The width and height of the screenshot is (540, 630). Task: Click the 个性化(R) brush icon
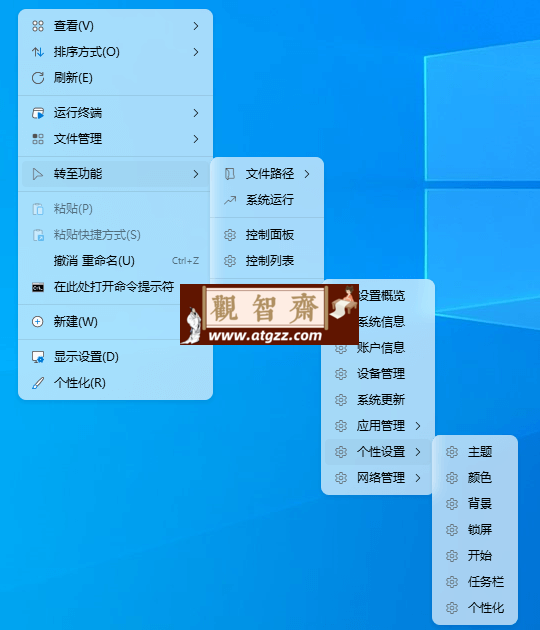[38, 383]
